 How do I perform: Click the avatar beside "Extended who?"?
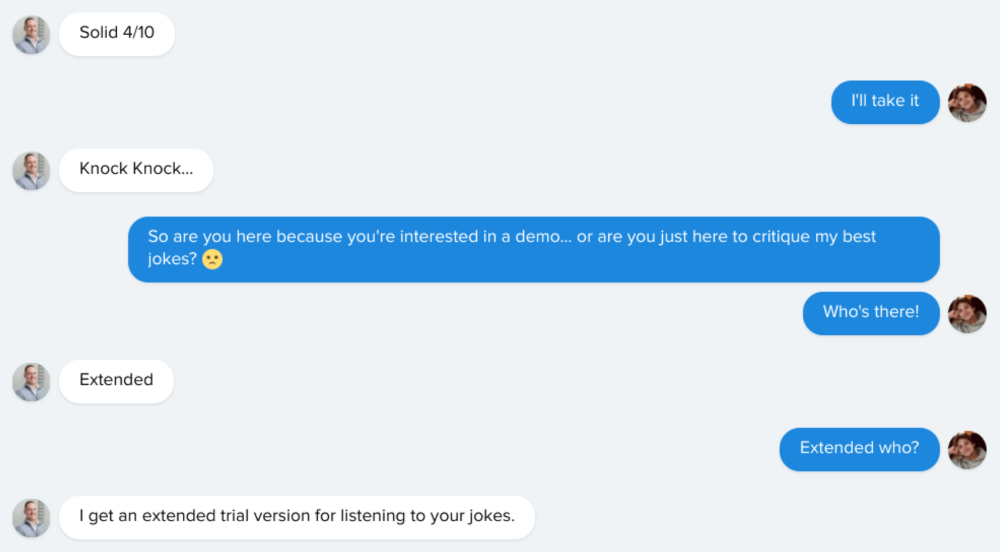pos(967,449)
